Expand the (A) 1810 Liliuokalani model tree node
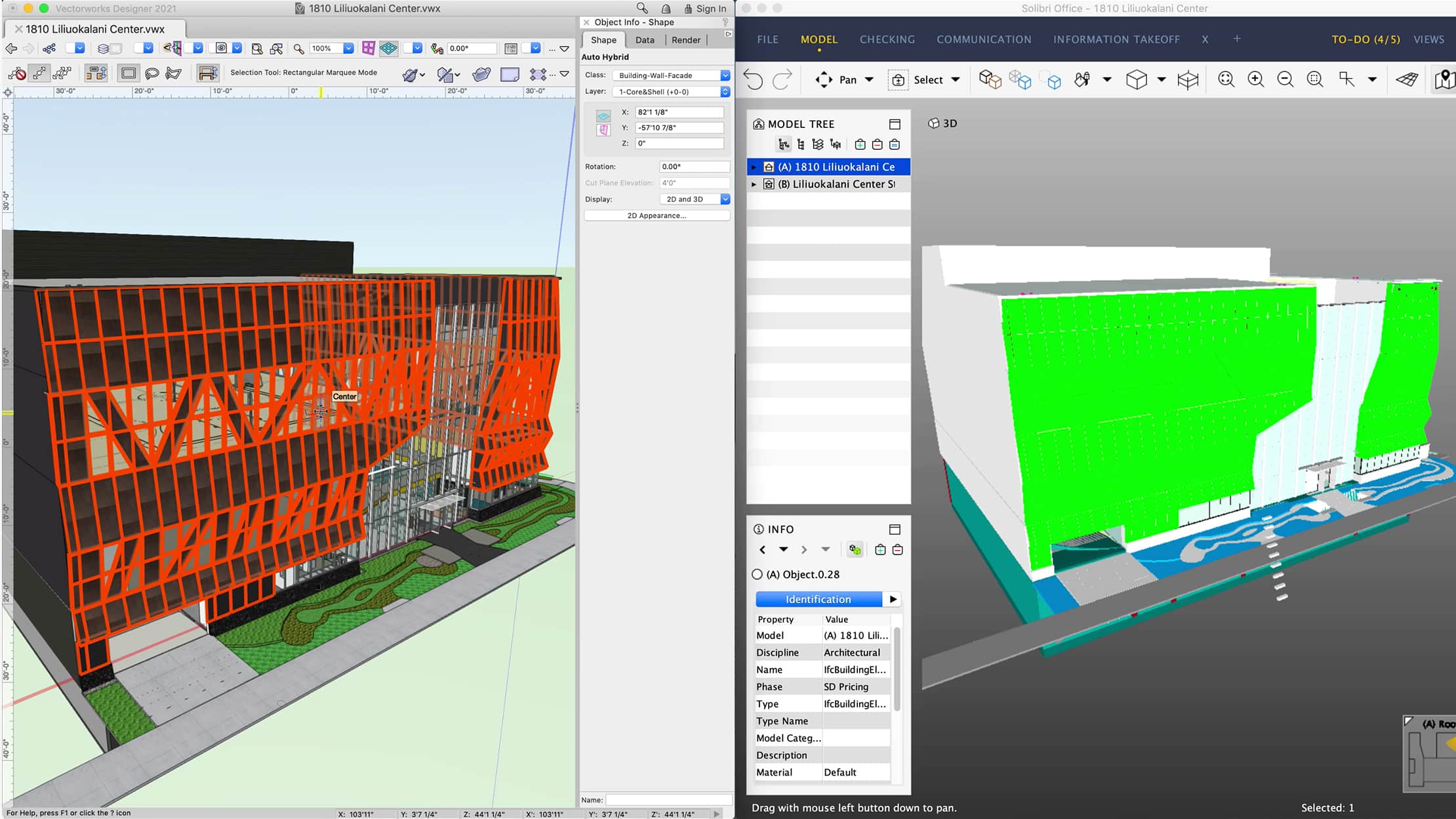Screen dimensions: 1456x819 [754, 167]
